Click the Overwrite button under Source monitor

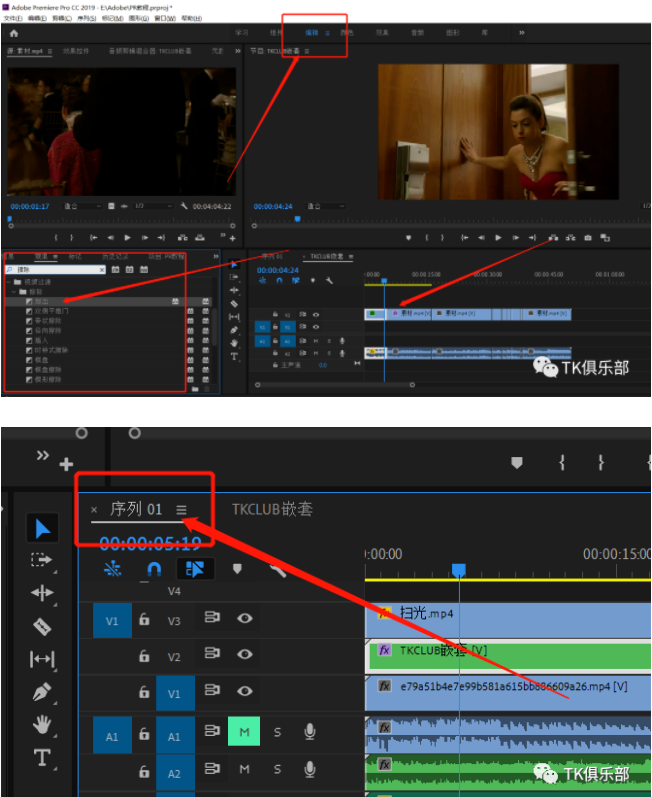pos(200,237)
